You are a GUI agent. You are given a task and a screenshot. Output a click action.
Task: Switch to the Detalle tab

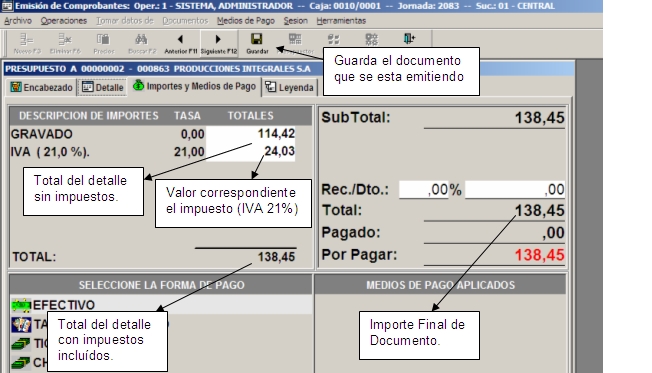(x=102, y=87)
